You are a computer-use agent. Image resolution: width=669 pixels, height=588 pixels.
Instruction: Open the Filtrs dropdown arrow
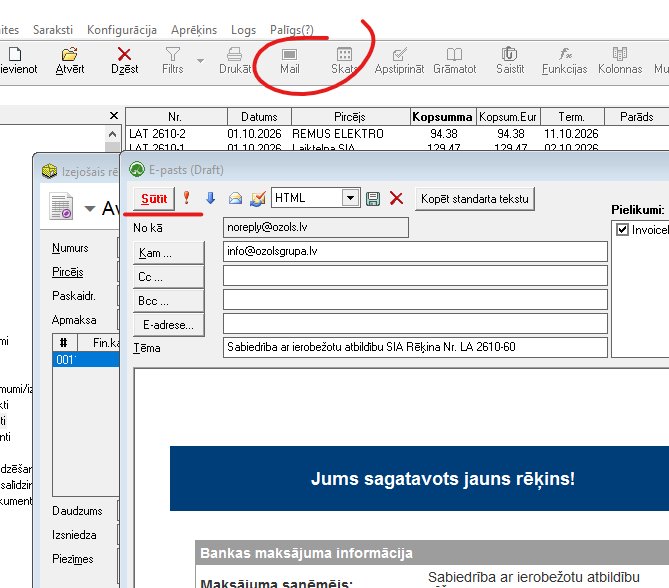coord(200,61)
